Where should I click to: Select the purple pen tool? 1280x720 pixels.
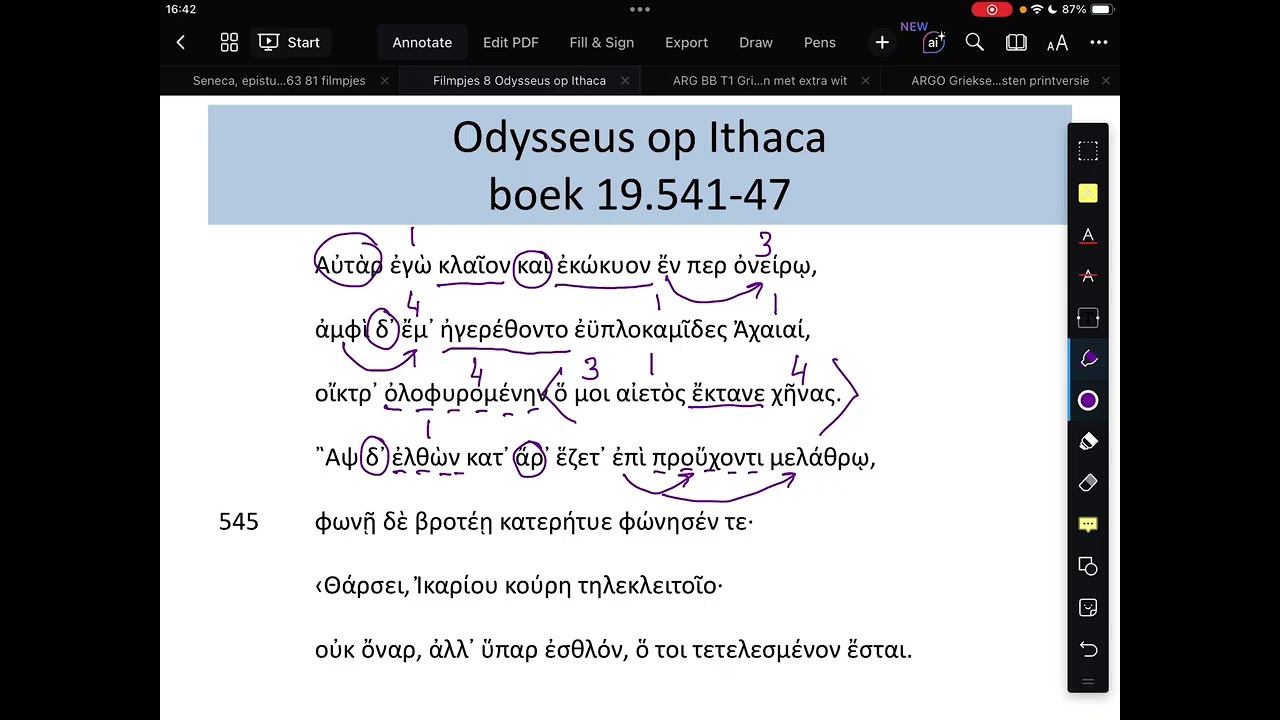click(x=1088, y=359)
